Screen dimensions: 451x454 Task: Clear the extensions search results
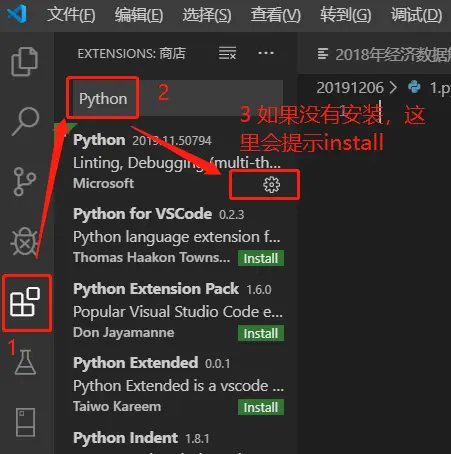point(227,53)
